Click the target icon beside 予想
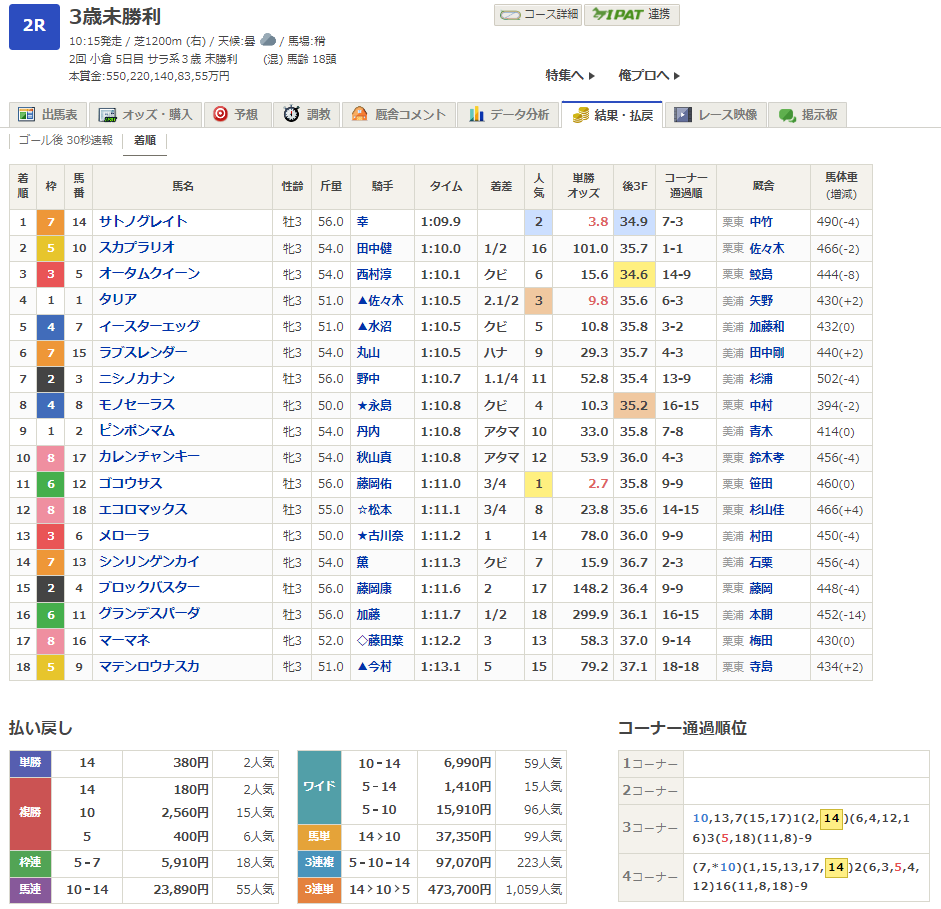The height and width of the screenshot is (909, 941). [x=220, y=115]
